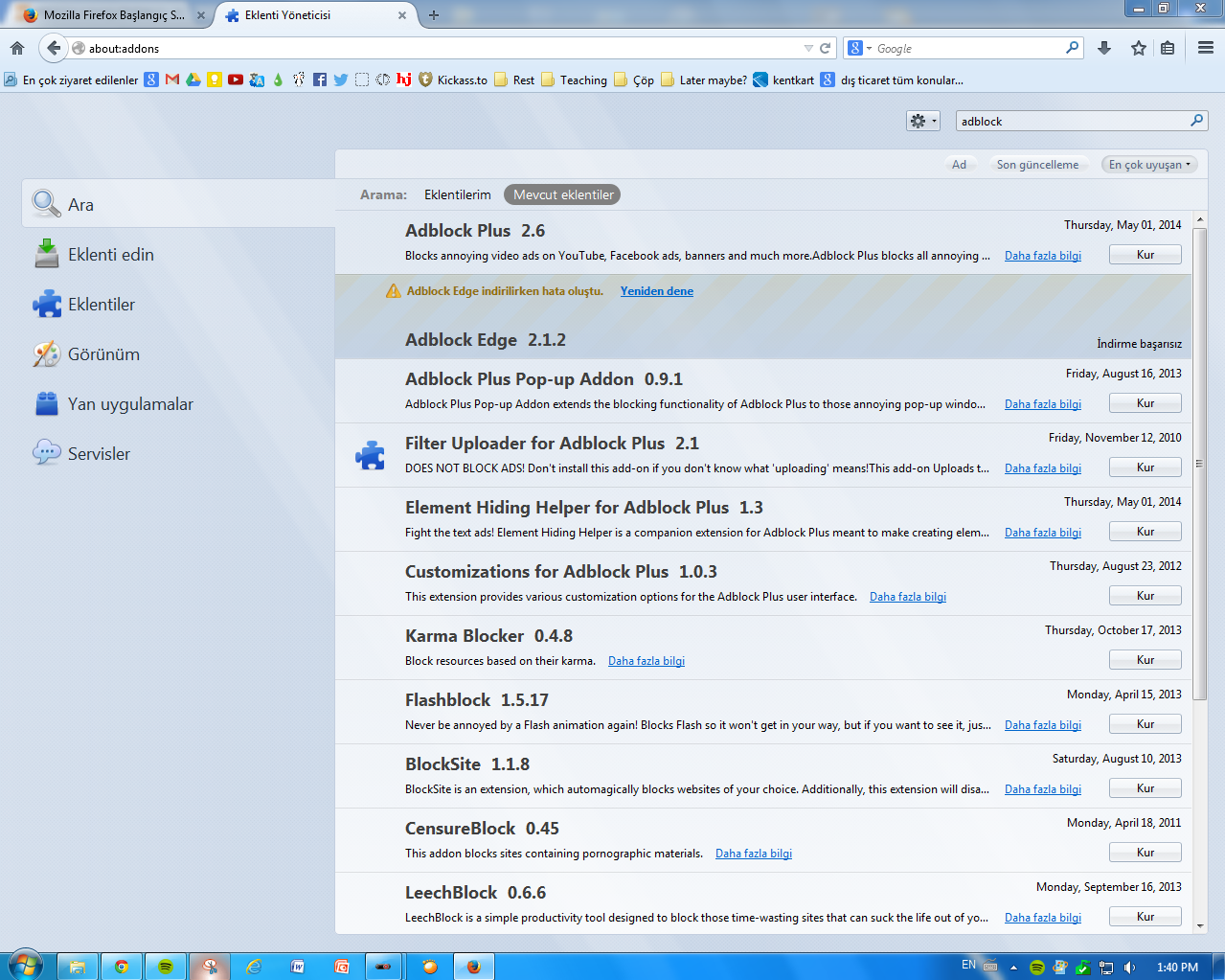The width and height of the screenshot is (1225, 980).
Task: Install LeechBlock with its 'Kur' button
Action: click(x=1146, y=917)
